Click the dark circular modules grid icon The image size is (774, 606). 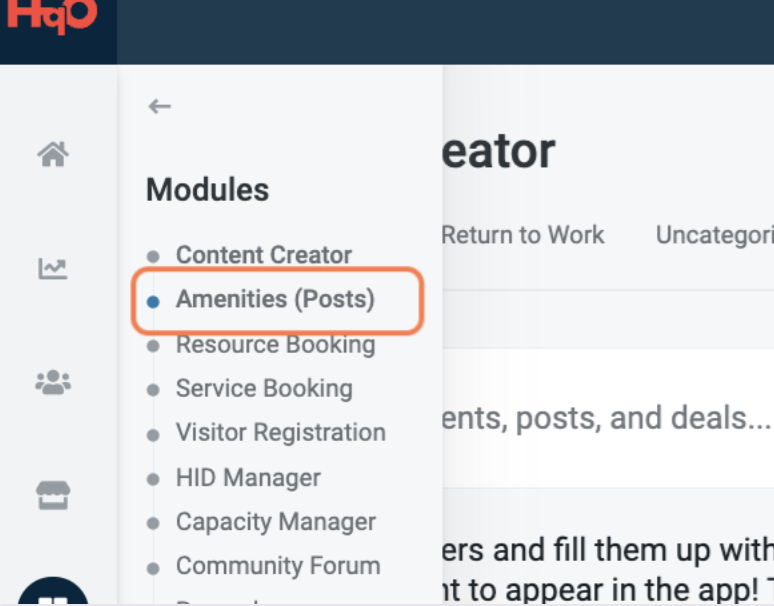52,596
